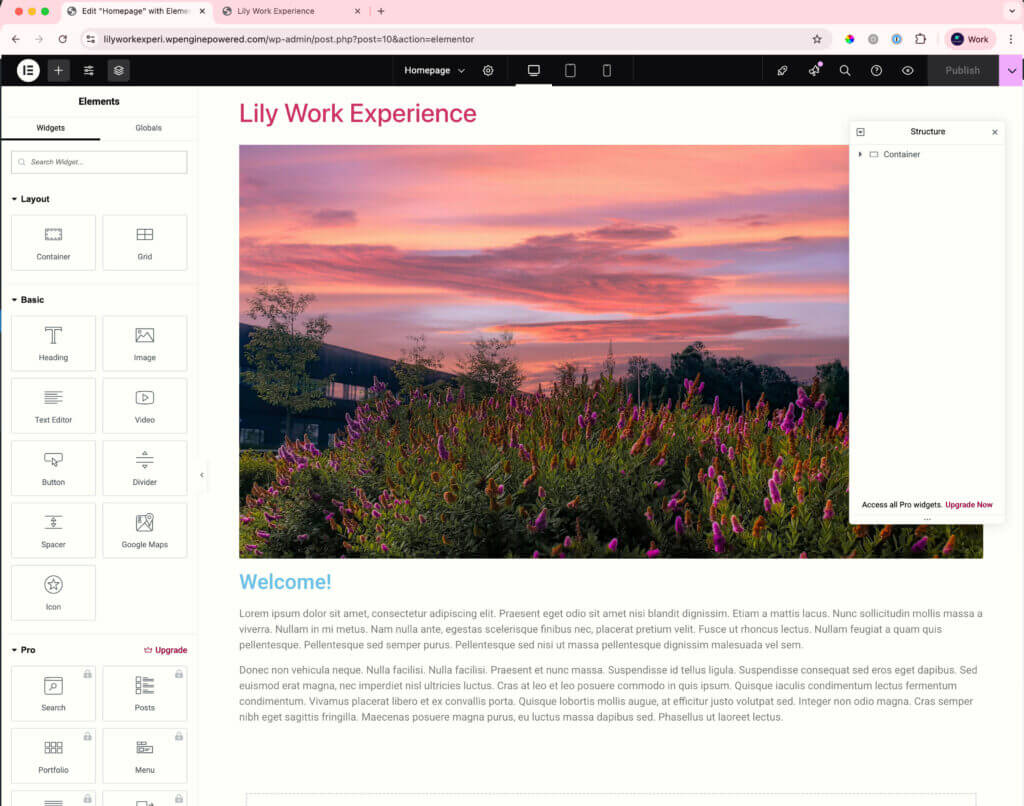Select the Container row in Structure
The width and height of the screenshot is (1024, 806).
coord(927,154)
